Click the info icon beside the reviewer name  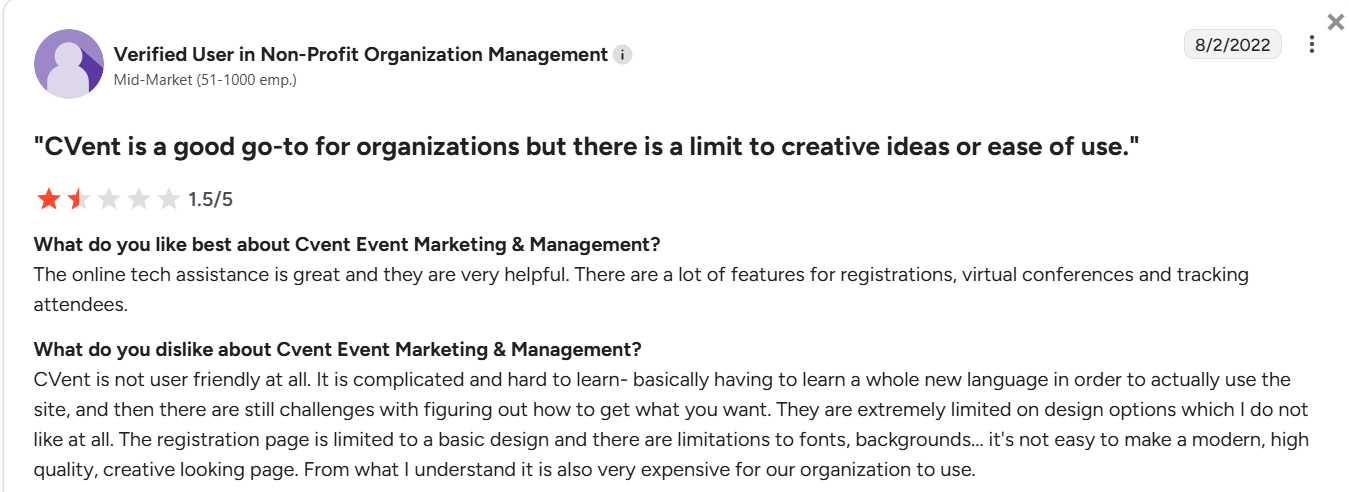point(622,55)
